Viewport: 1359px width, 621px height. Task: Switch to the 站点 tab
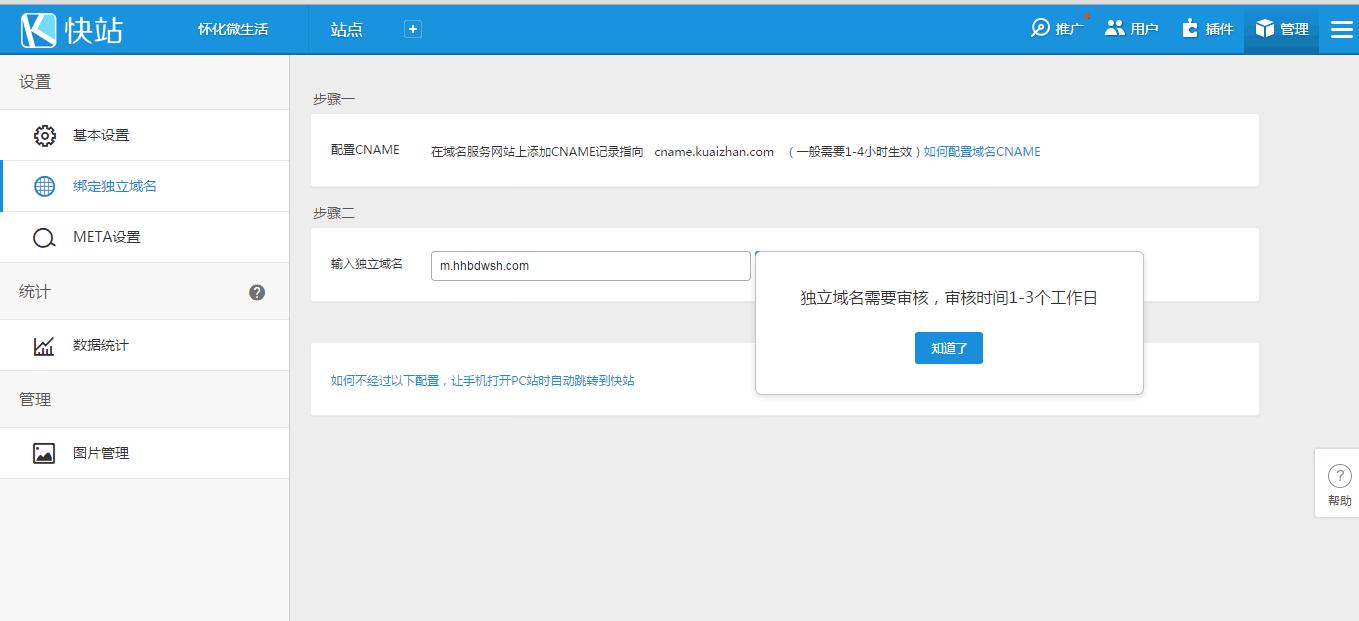(346, 29)
